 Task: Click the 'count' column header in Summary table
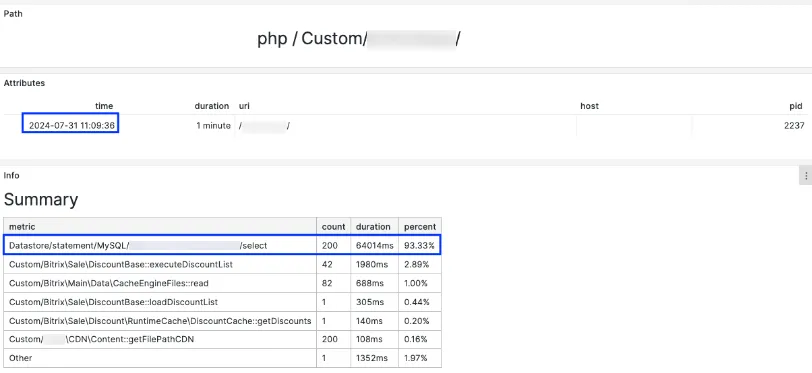(x=334, y=227)
